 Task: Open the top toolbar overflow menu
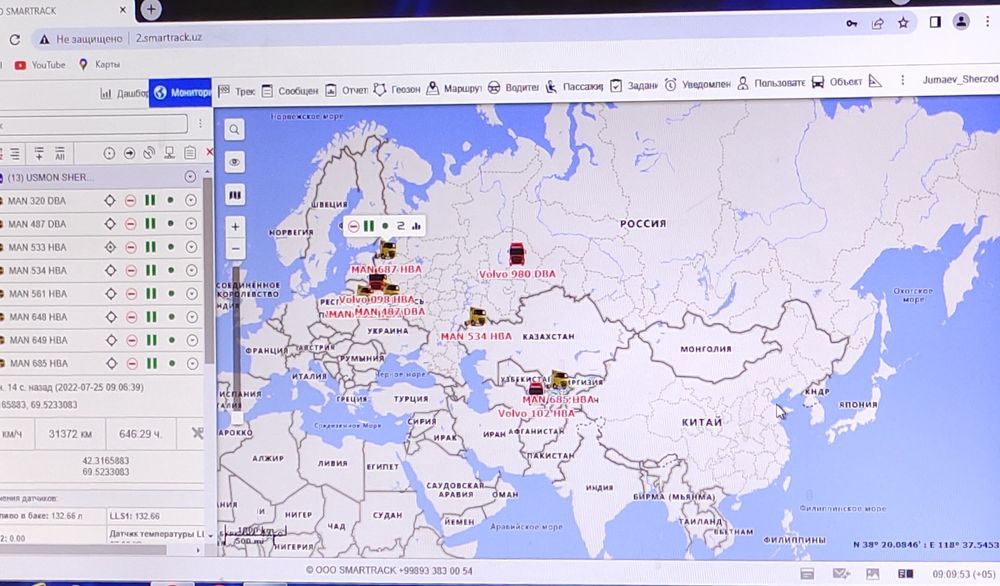902,80
